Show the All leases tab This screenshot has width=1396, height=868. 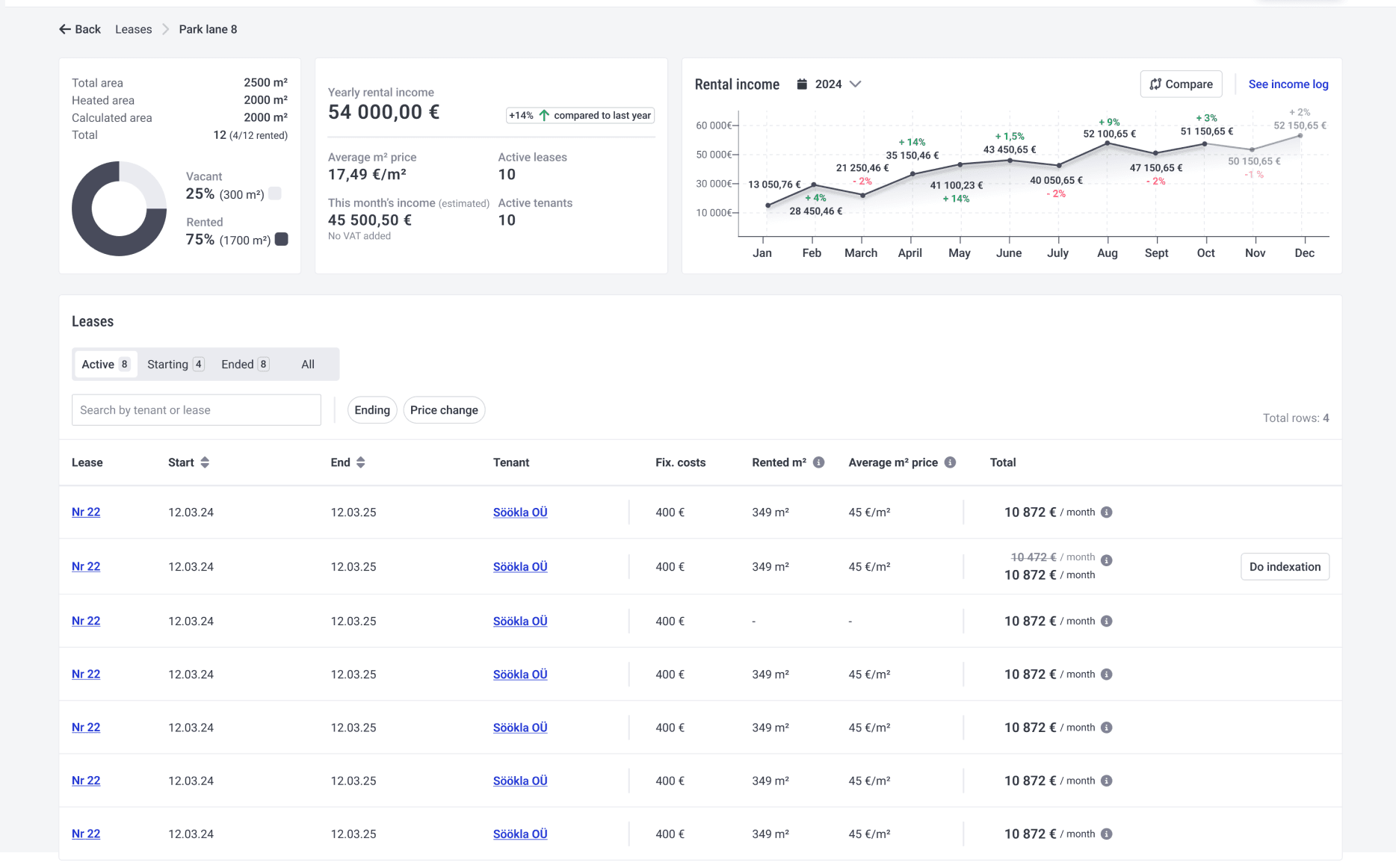click(x=308, y=364)
